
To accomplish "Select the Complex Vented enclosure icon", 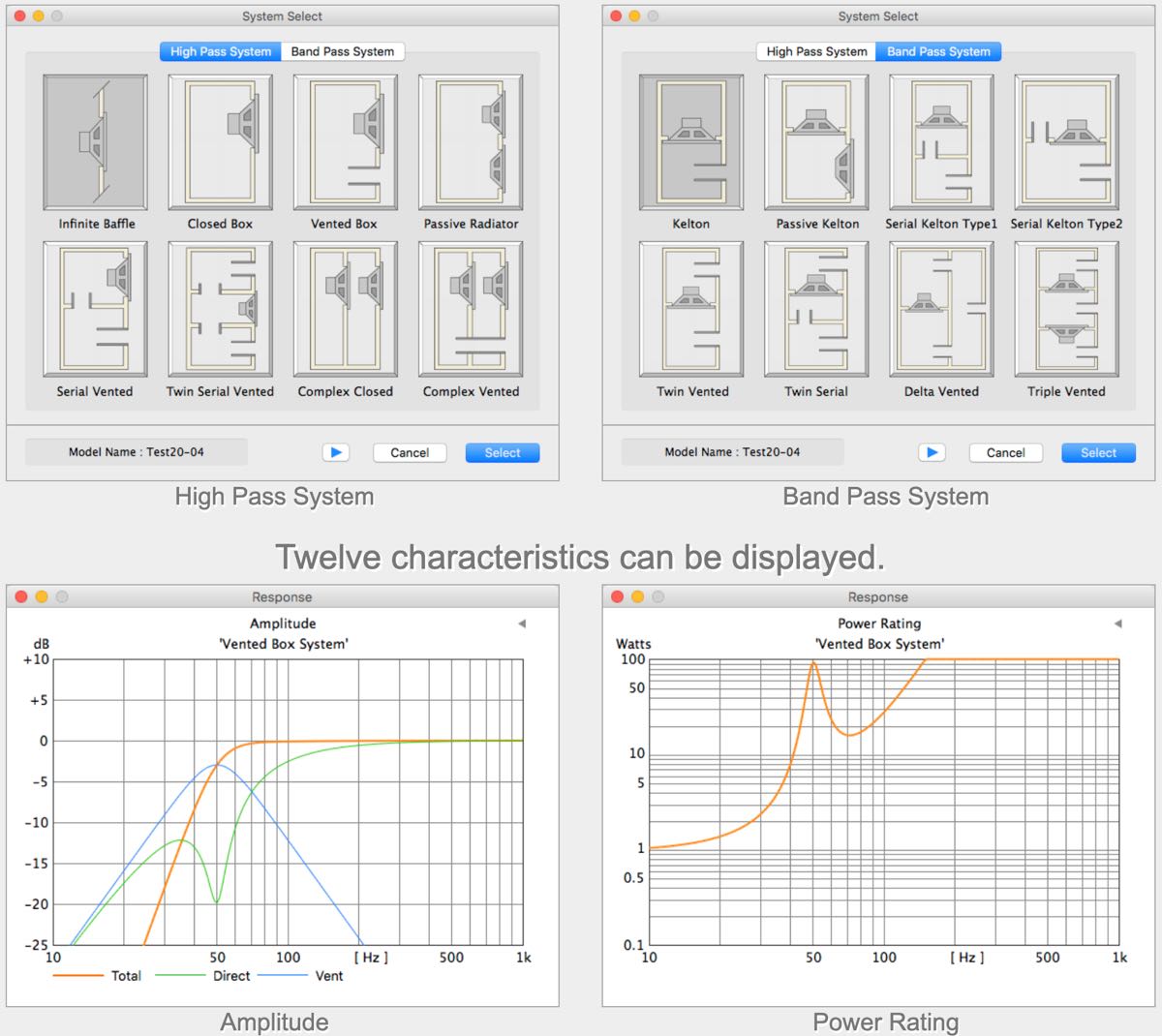I will tap(471, 309).
